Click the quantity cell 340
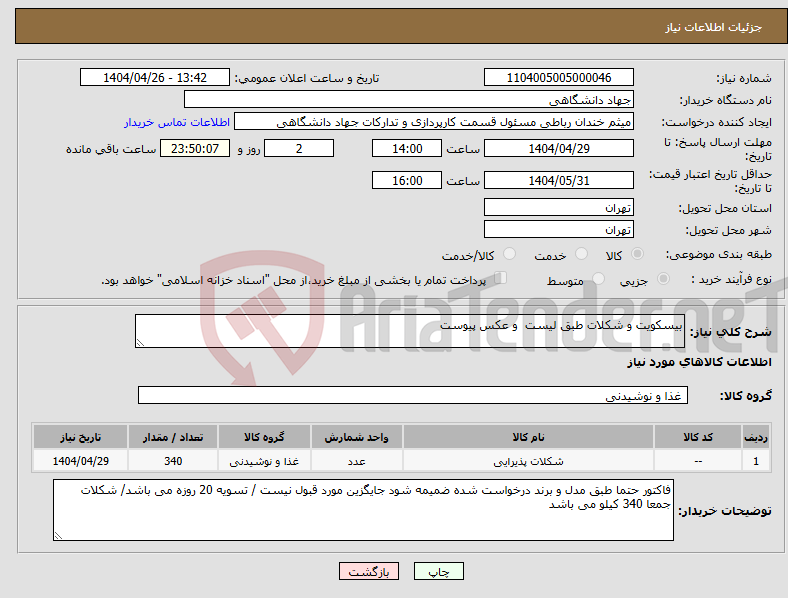788x598 pixels. (x=173, y=461)
